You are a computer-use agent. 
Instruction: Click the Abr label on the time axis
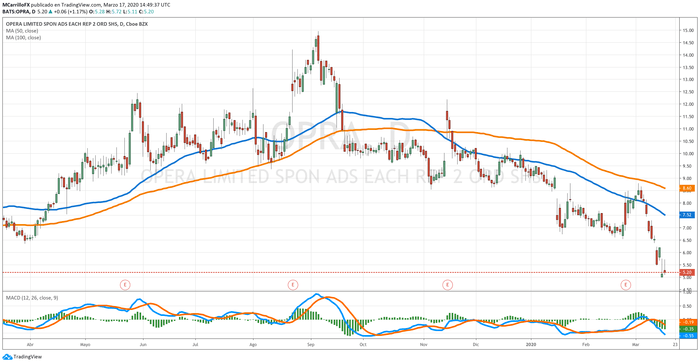(30, 345)
